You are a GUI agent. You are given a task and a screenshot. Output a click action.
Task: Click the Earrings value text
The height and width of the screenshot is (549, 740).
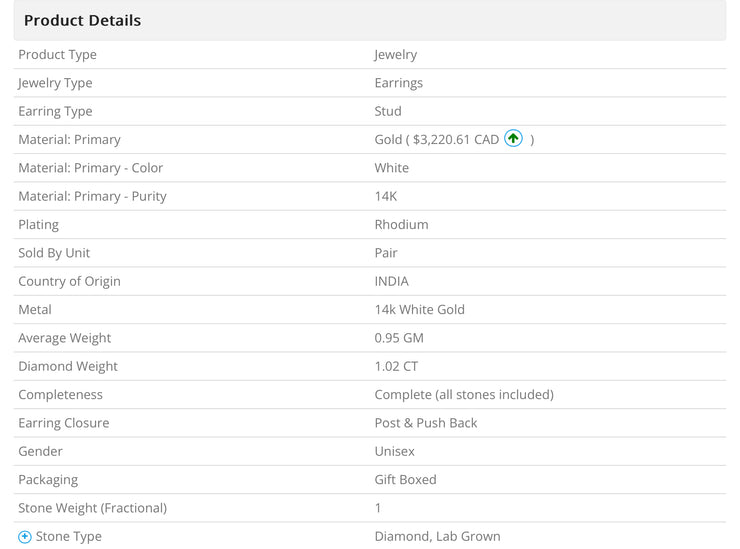(398, 83)
